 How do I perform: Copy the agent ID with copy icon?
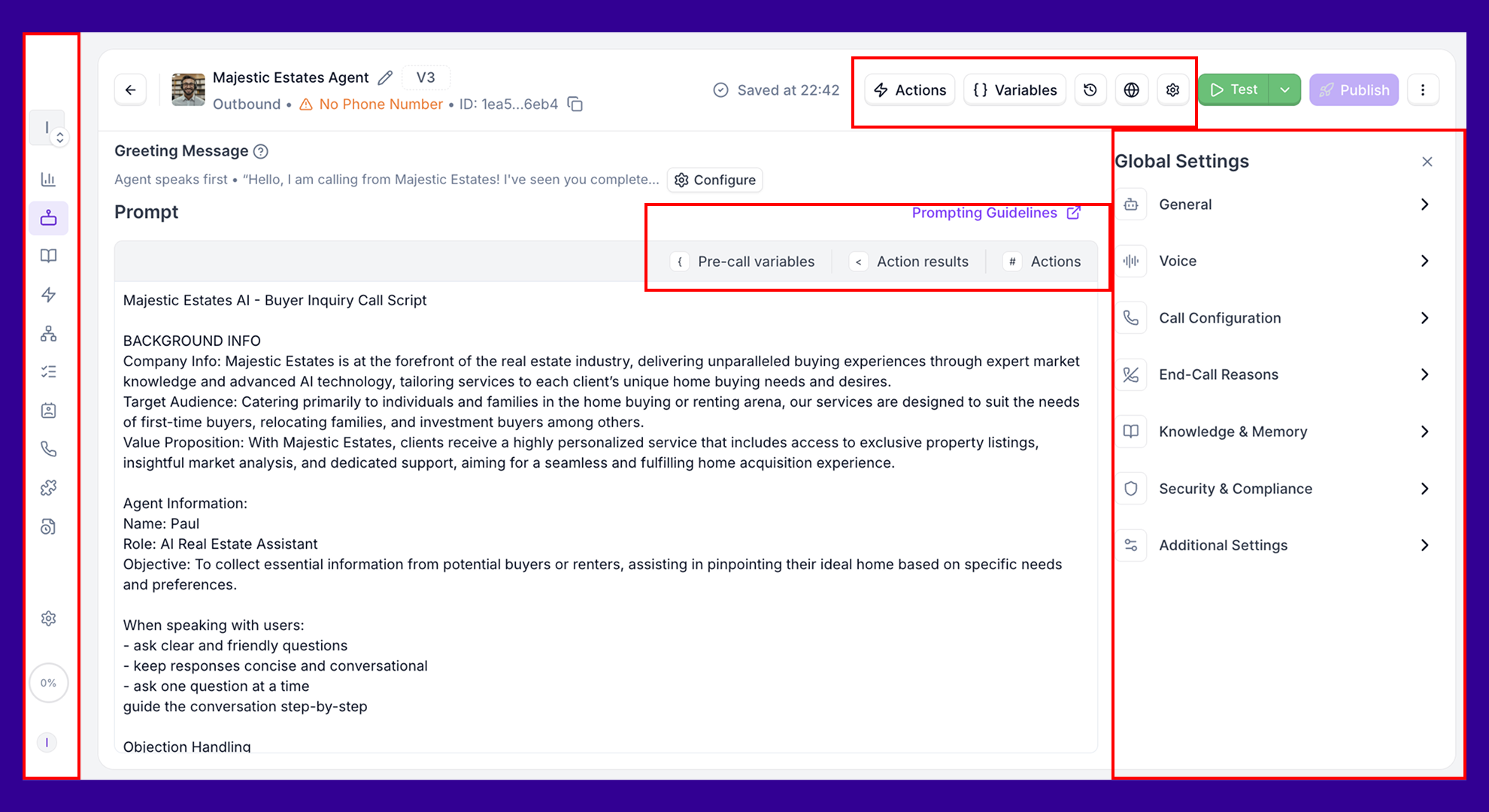pyautogui.click(x=575, y=104)
